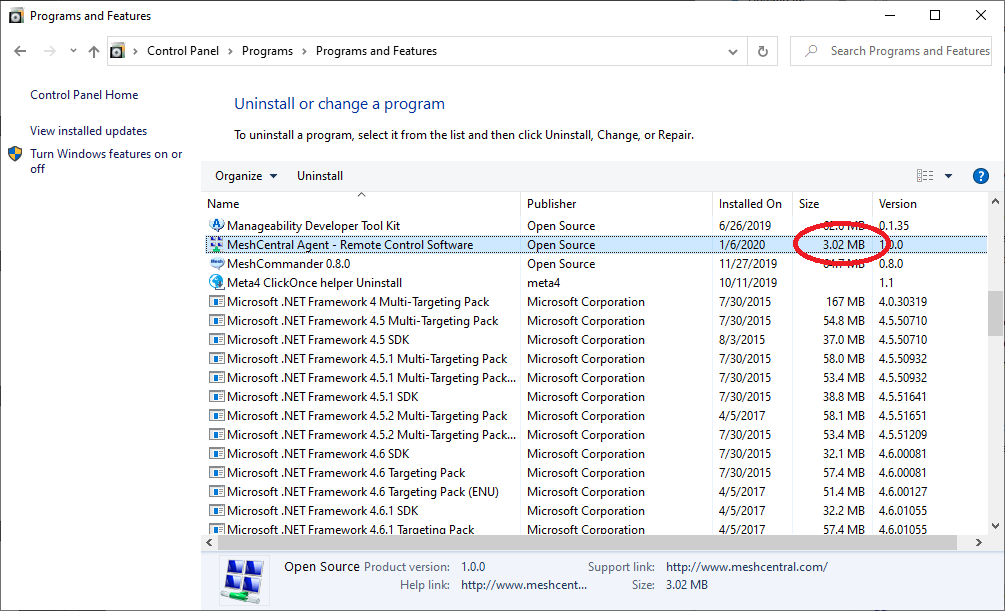Select .NET Framework 4.6 SDK icon
The width and height of the screenshot is (1005, 611).
217,453
